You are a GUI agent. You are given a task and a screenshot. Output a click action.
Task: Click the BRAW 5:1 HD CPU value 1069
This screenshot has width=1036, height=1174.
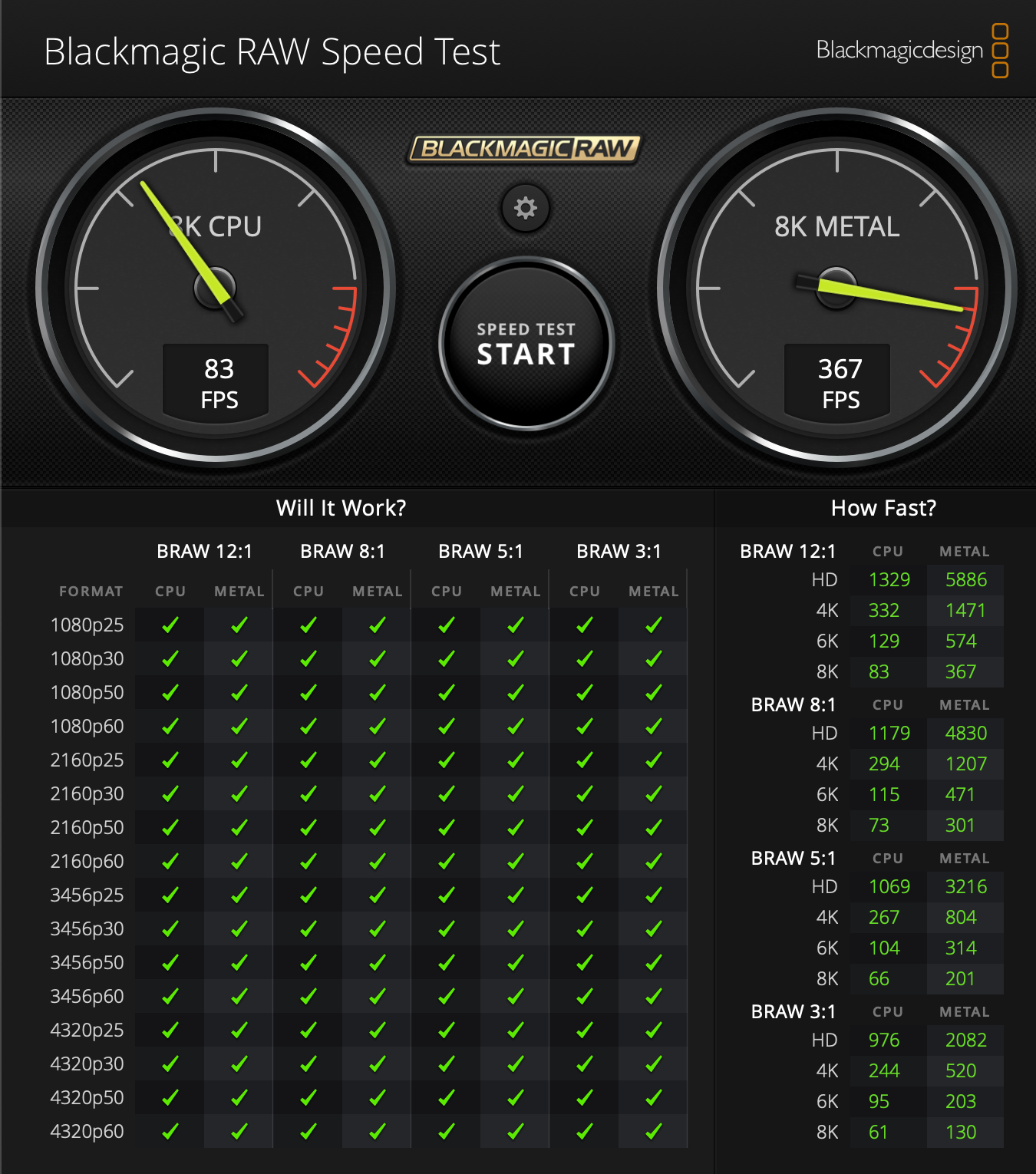click(889, 887)
